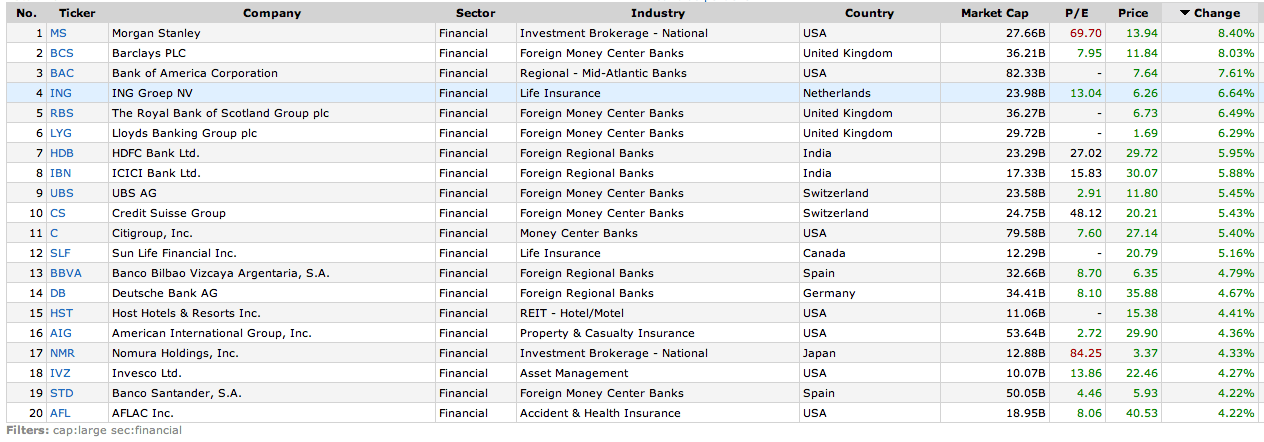Sort by Market Cap header
The height and width of the screenshot is (442, 1264).
[994, 13]
